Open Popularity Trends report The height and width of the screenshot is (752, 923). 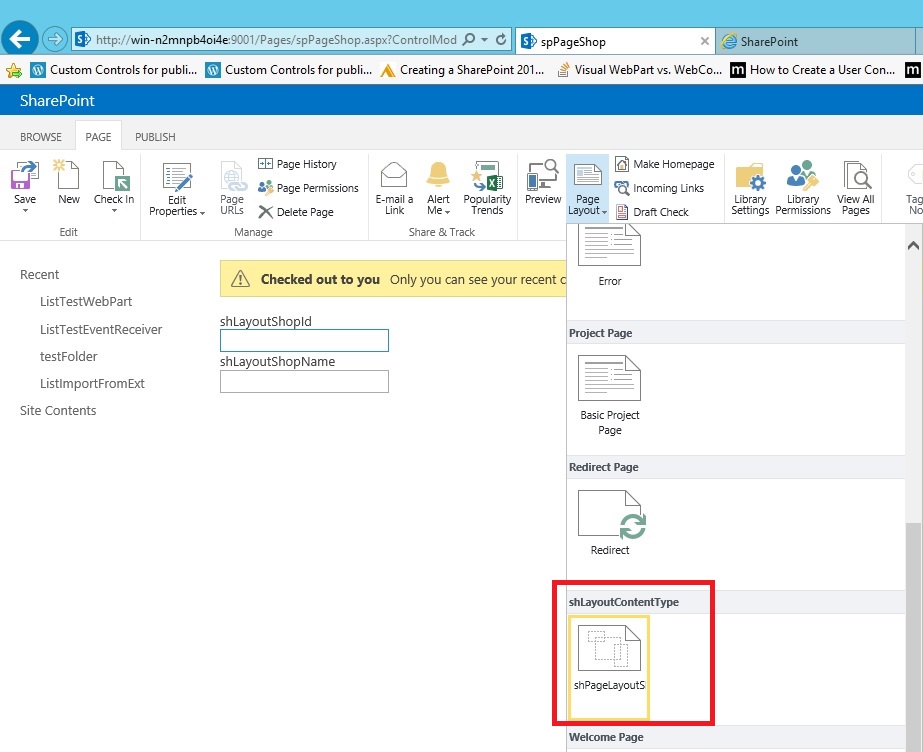click(487, 188)
